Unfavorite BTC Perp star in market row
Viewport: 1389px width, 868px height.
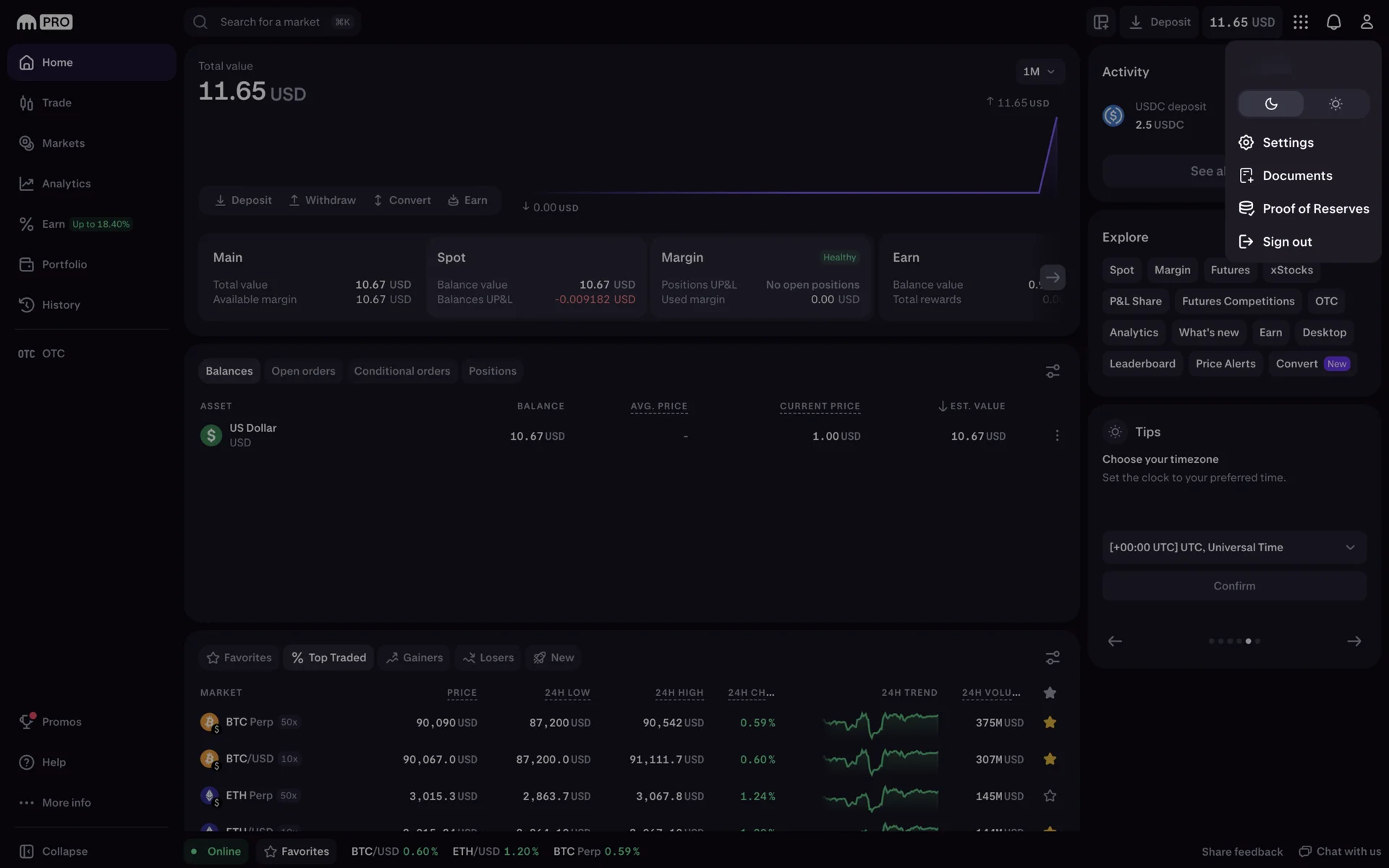tap(1050, 722)
